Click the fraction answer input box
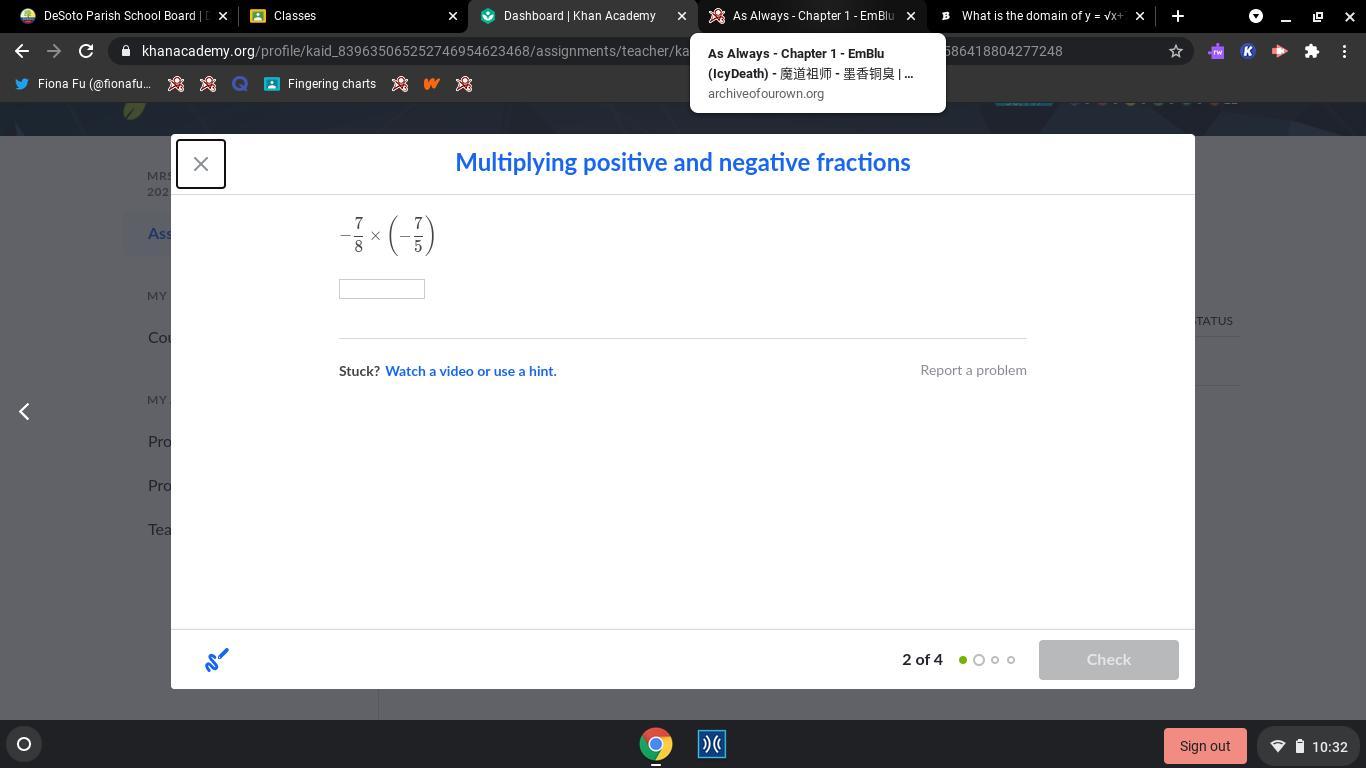 [x=382, y=289]
